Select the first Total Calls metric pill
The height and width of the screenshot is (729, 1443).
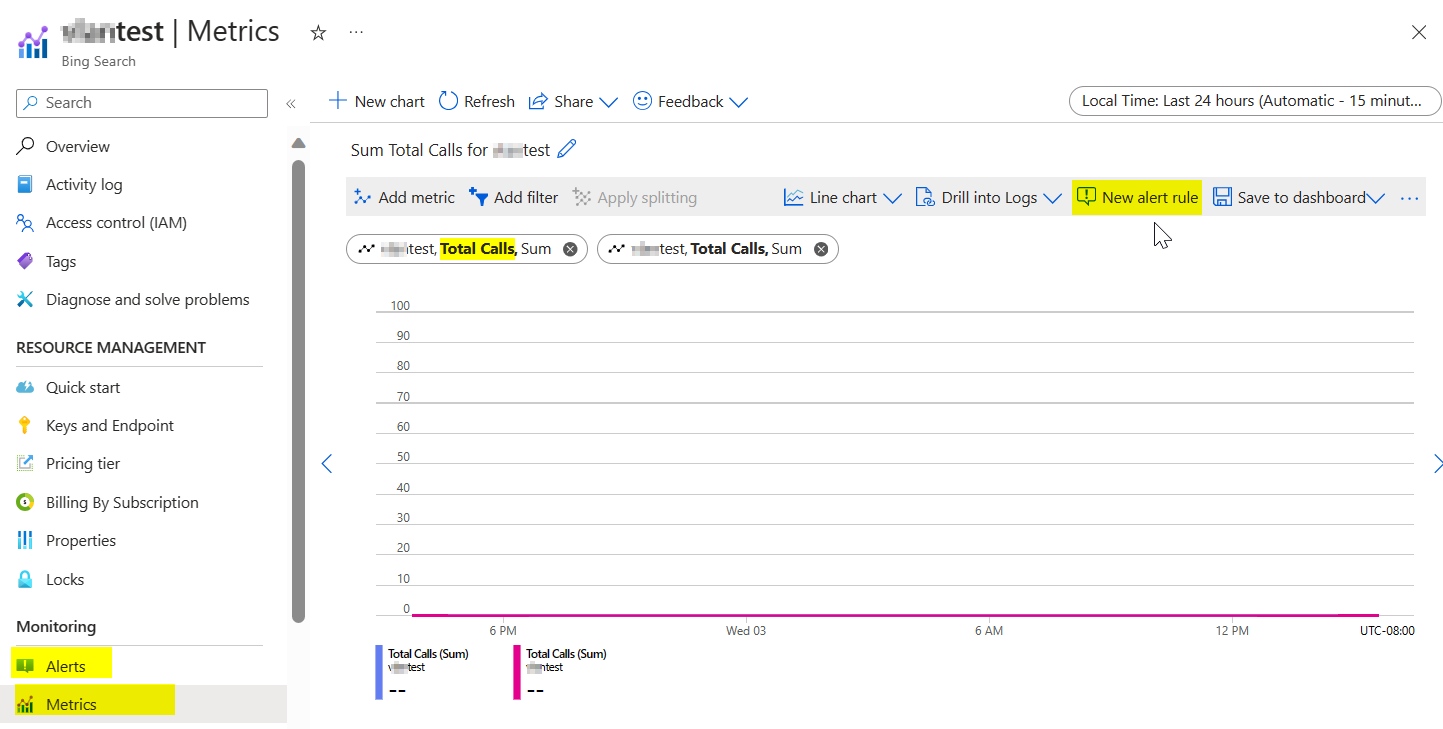pos(467,249)
